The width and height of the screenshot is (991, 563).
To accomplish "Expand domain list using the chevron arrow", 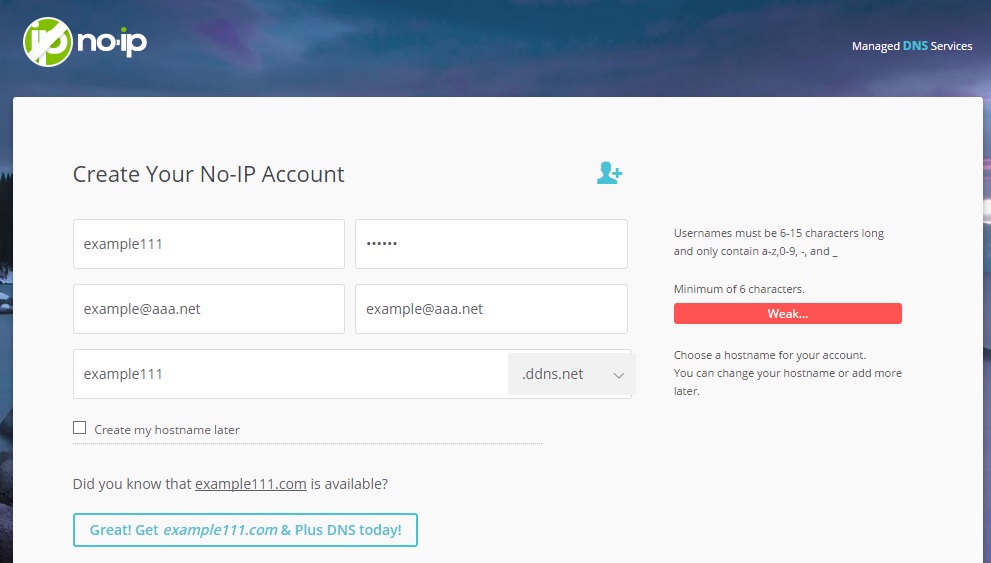I will [x=618, y=375].
